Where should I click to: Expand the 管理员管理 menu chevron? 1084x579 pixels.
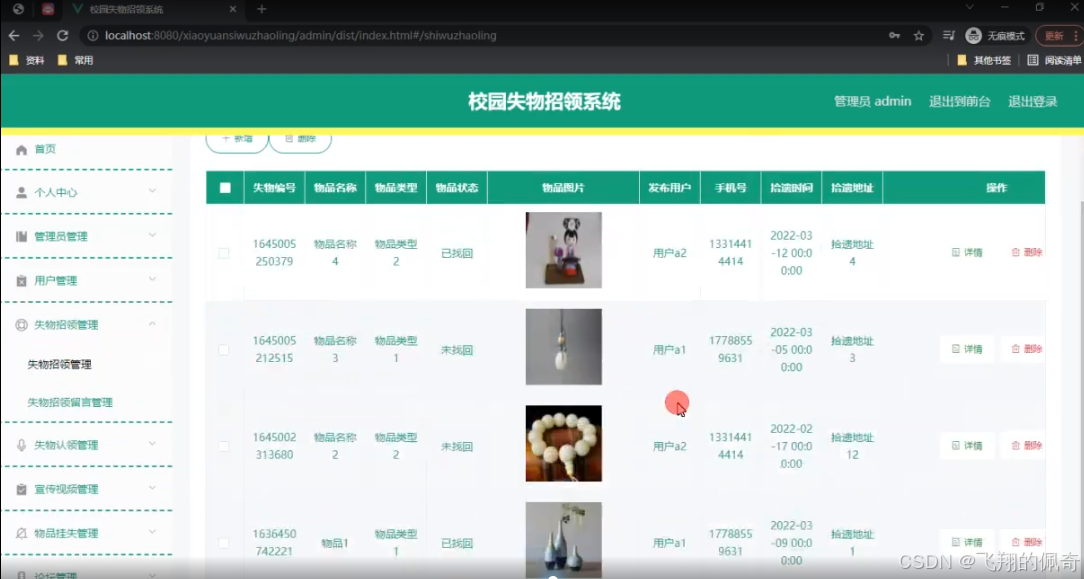[x=152, y=236]
